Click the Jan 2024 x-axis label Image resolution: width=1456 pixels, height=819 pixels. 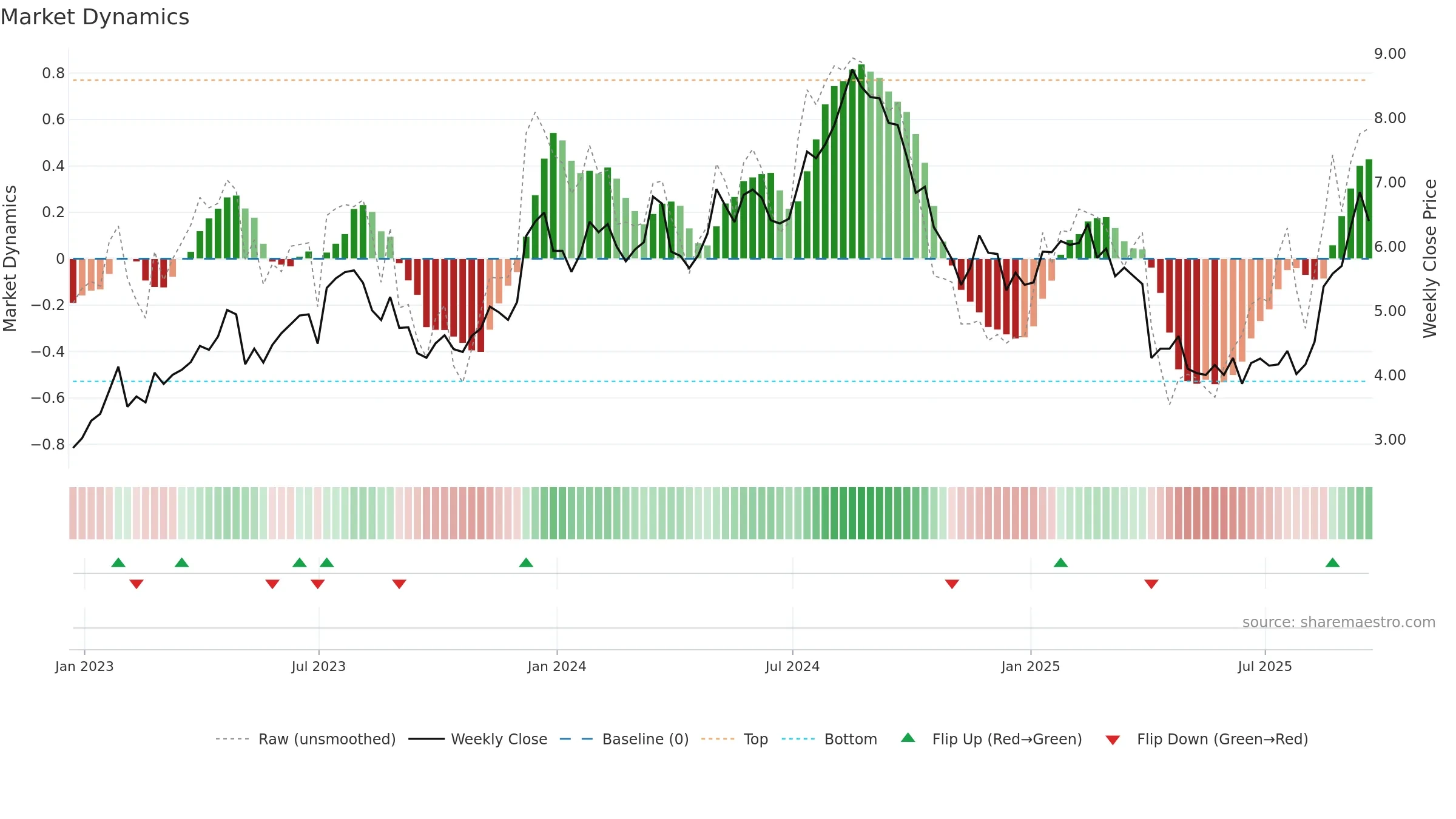click(x=557, y=666)
